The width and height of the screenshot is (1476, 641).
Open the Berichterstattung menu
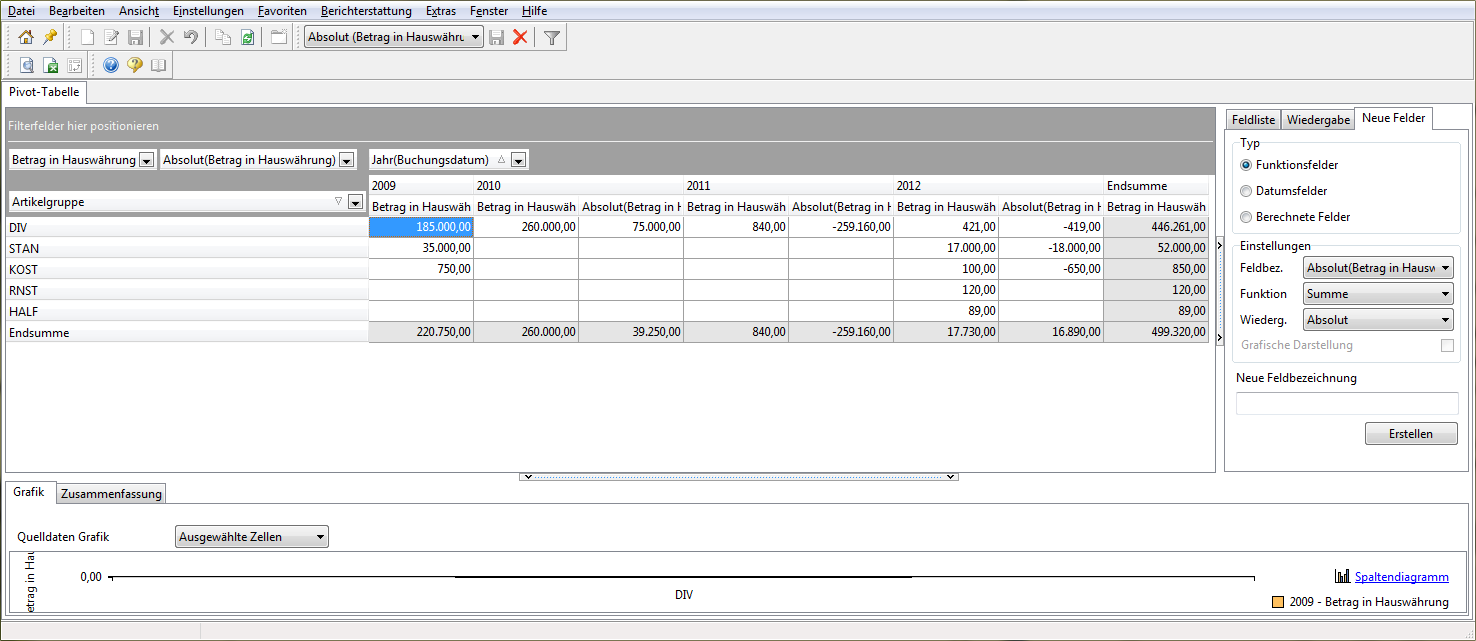[x=366, y=11]
